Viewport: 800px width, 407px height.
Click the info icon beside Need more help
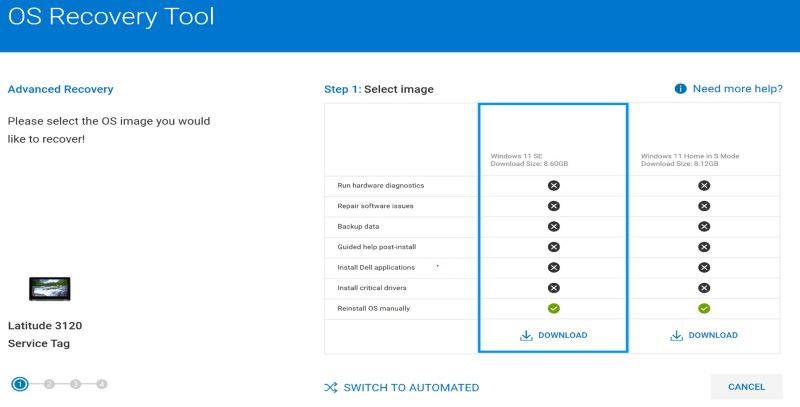click(x=681, y=89)
